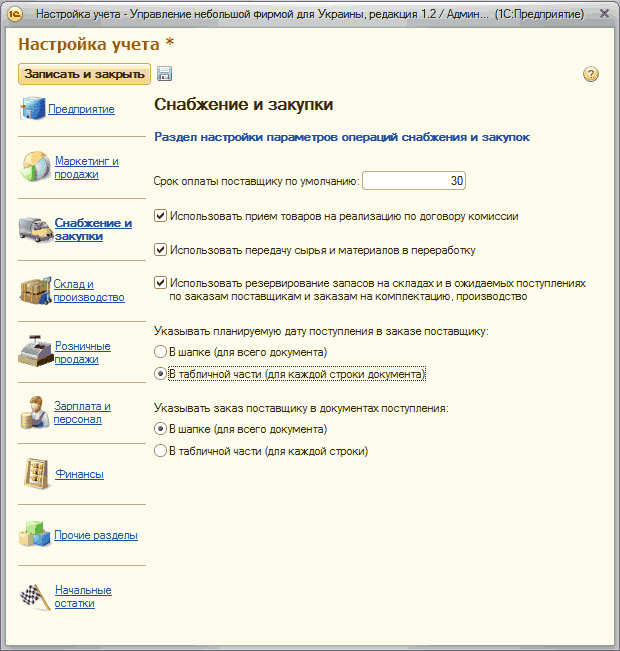Click the Настройка учета * form title
This screenshot has width=620, height=651.
(96, 44)
